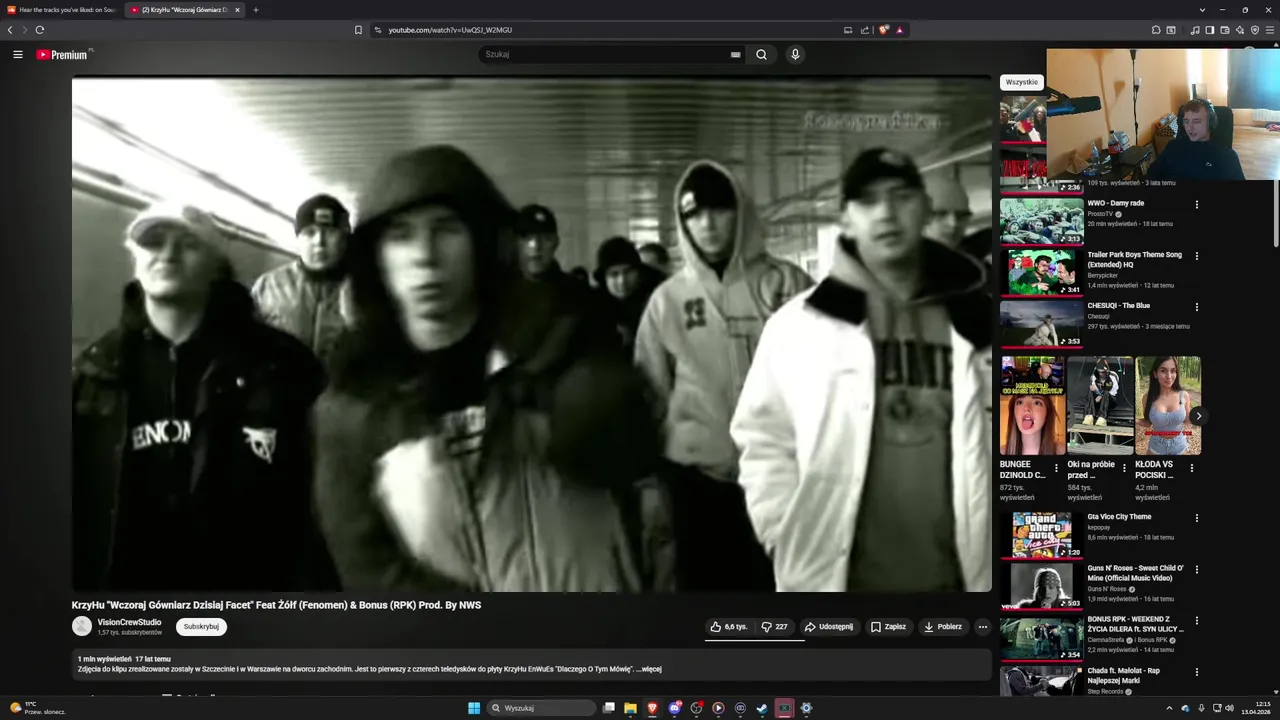Screen dimensions: 1280x720
Task: Open the Windows Start menu
Action: 474,708
